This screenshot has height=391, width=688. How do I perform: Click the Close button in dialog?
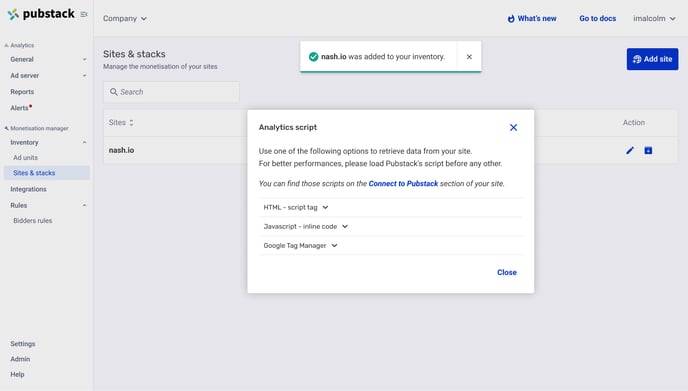[x=507, y=272]
